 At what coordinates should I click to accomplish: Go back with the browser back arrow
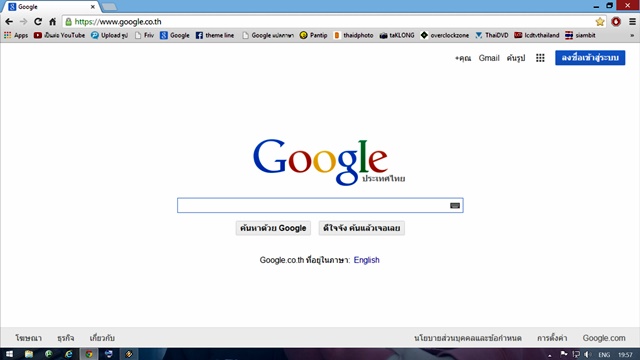coord(9,22)
